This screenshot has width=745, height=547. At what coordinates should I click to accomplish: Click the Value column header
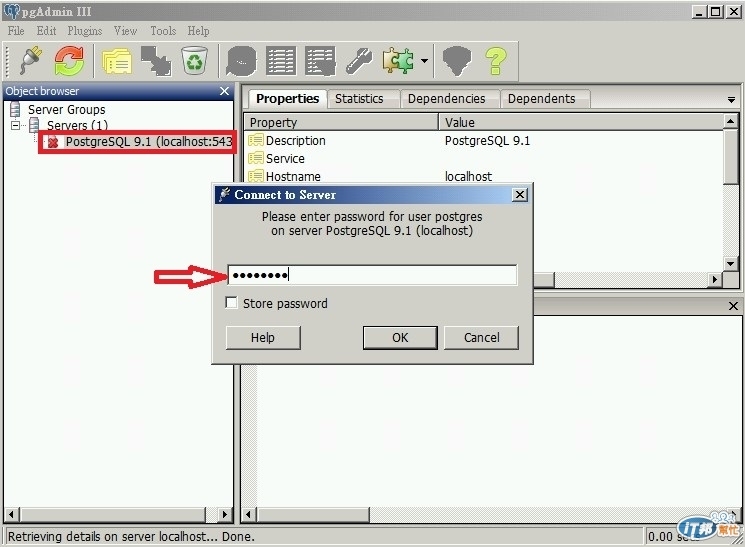pos(581,122)
